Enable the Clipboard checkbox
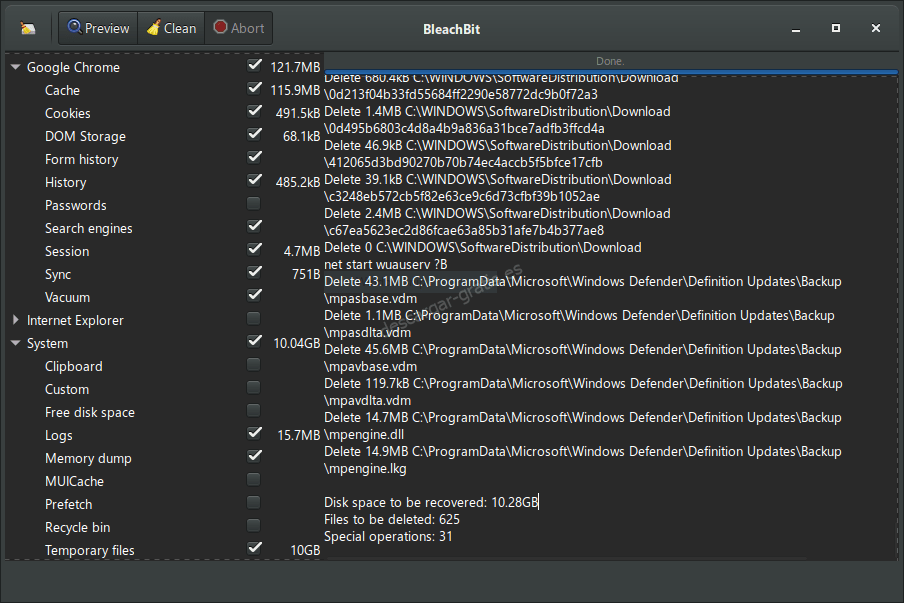This screenshot has width=904, height=603. [254, 363]
